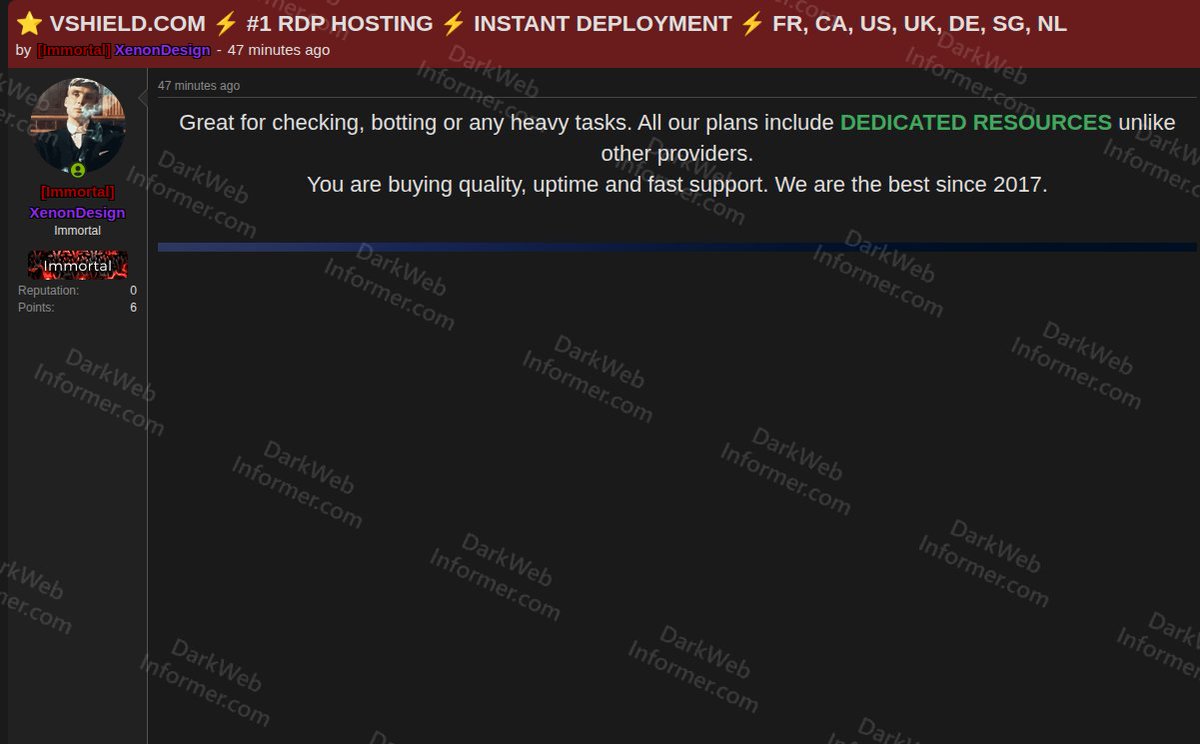
Task: Open XenonDesign profile link in thread header
Action: (x=163, y=50)
